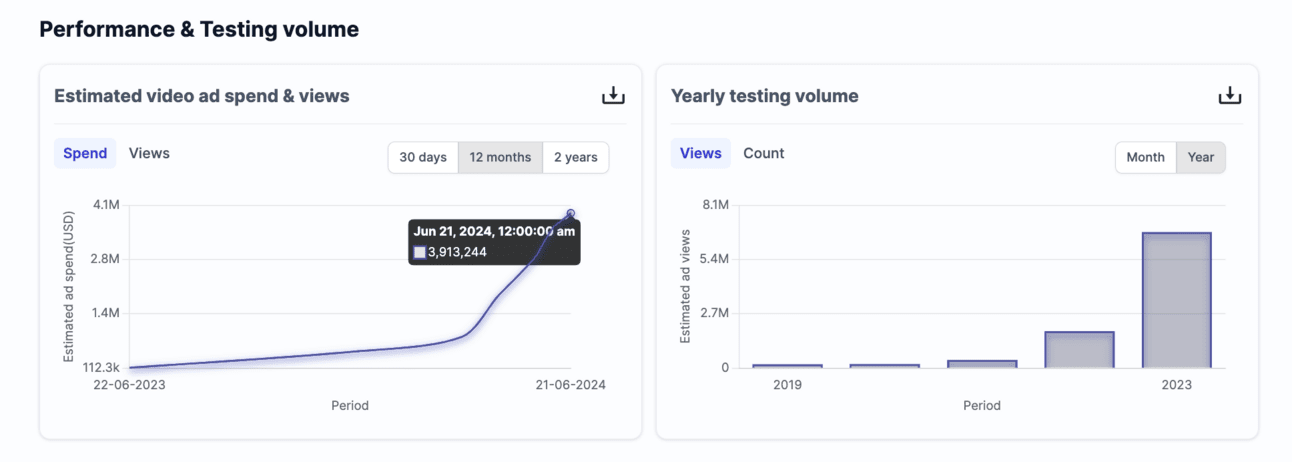The image size is (1292, 462).
Task: Select the highlighted data point on the spend line
Action: pyautogui.click(x=571, y=213)
